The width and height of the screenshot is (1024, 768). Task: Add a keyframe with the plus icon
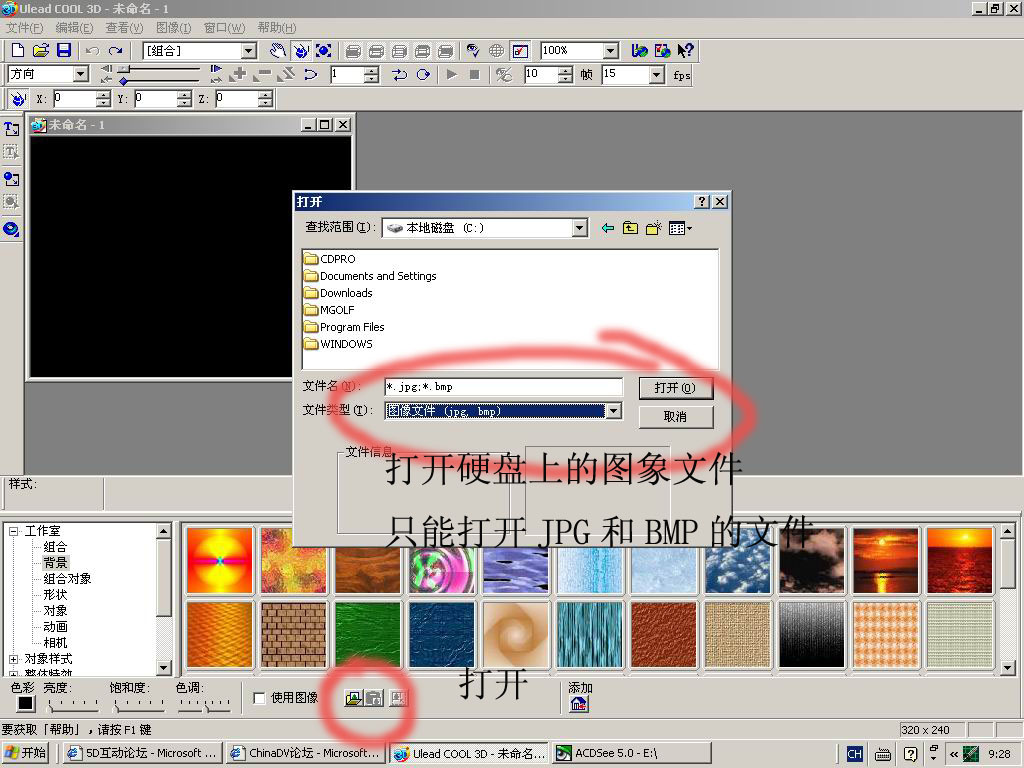pos(239,74)
